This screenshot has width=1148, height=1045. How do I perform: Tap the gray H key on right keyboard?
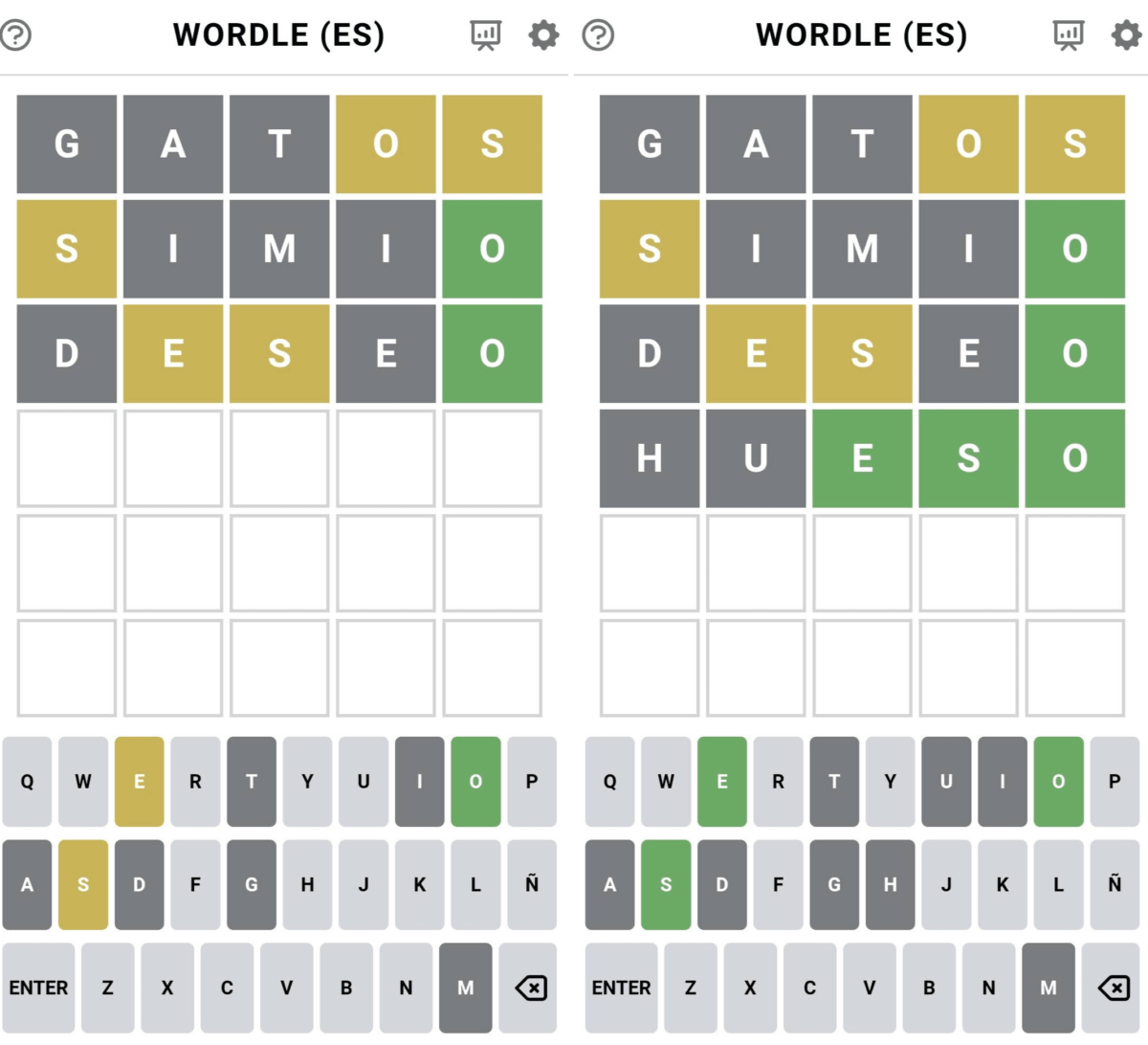coord(890,884)
